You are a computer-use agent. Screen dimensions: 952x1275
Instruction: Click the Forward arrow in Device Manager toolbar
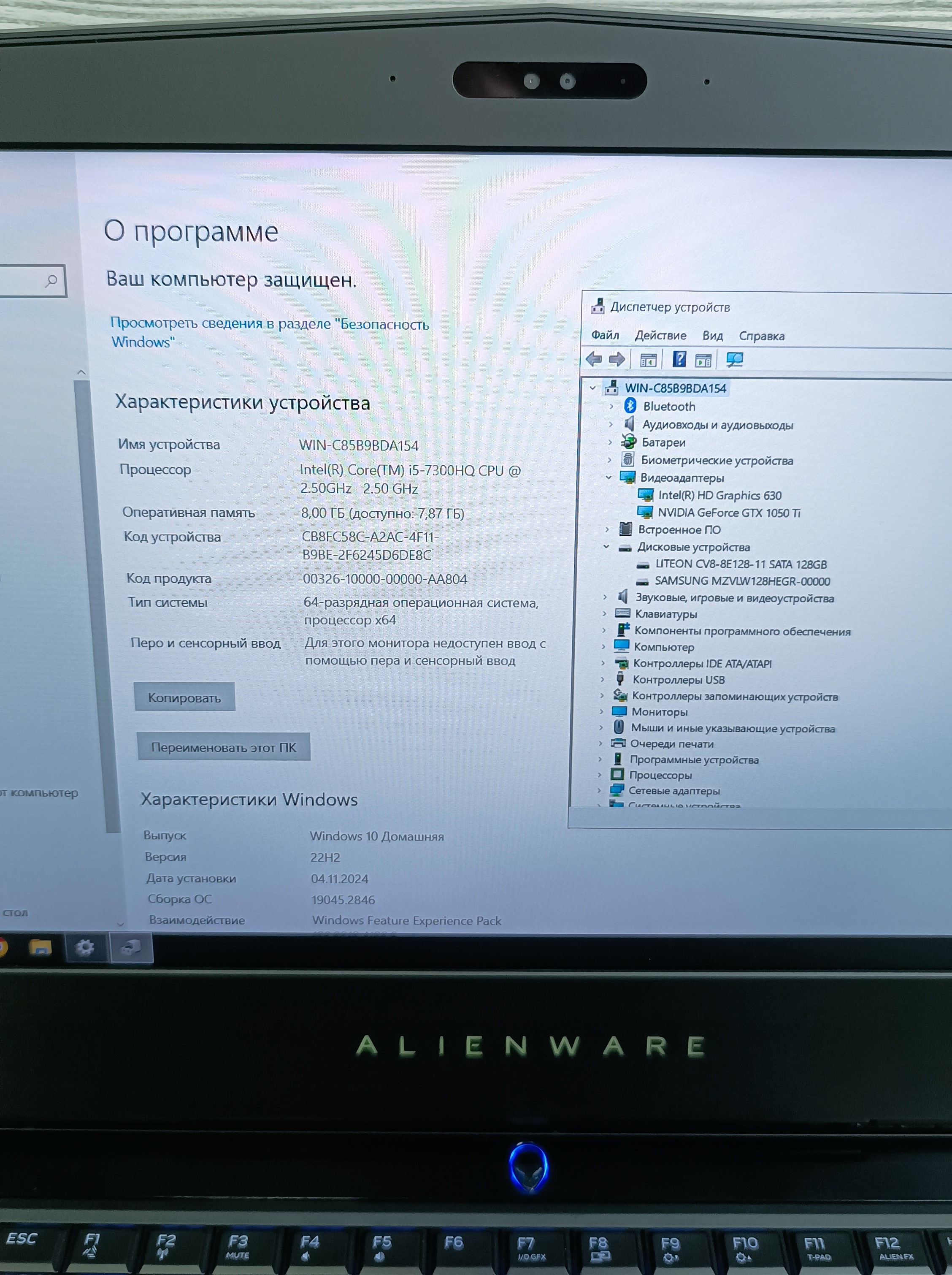tap(617, 360)
